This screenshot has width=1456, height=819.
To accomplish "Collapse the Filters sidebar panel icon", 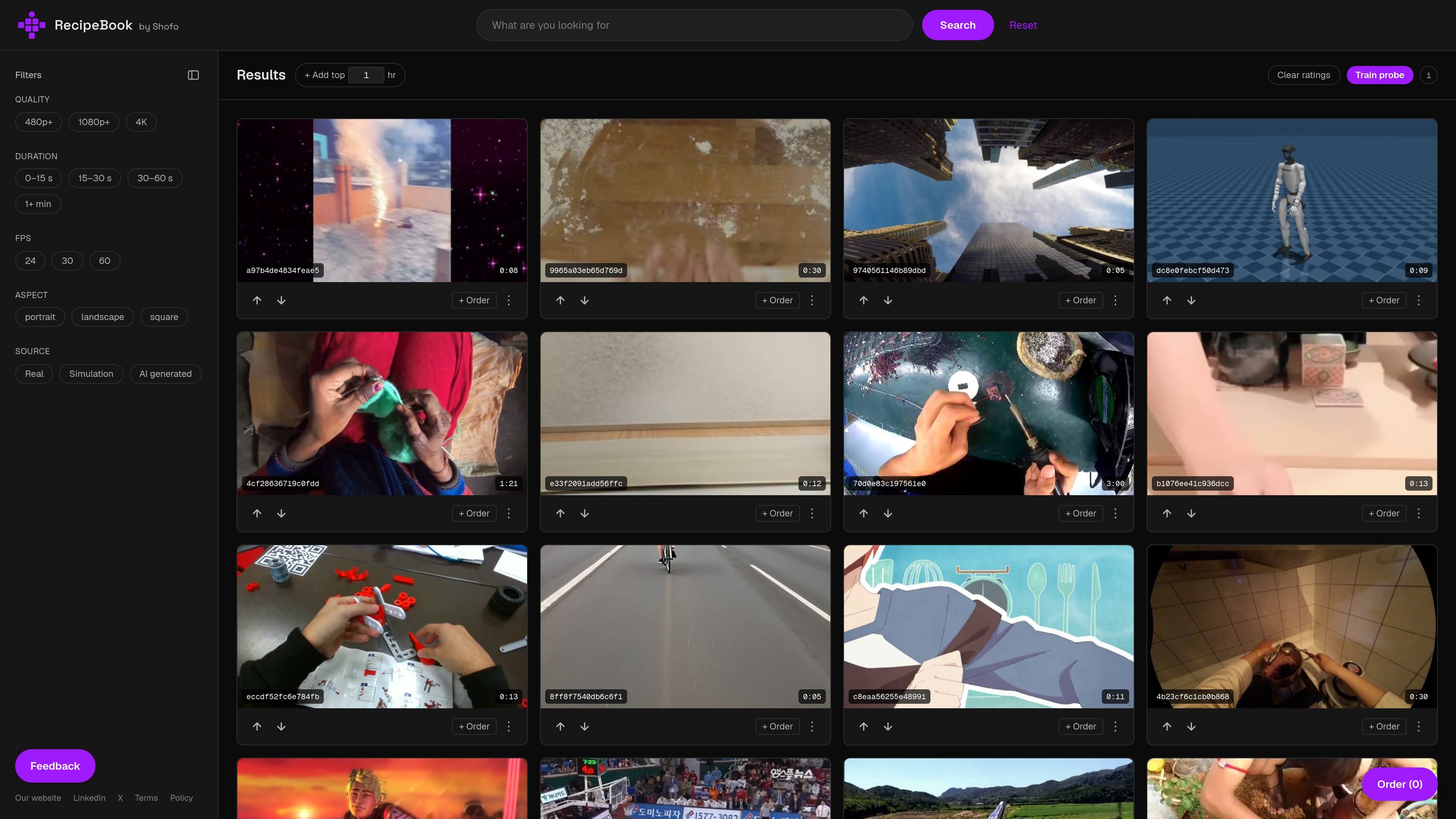I will [193, 75].
